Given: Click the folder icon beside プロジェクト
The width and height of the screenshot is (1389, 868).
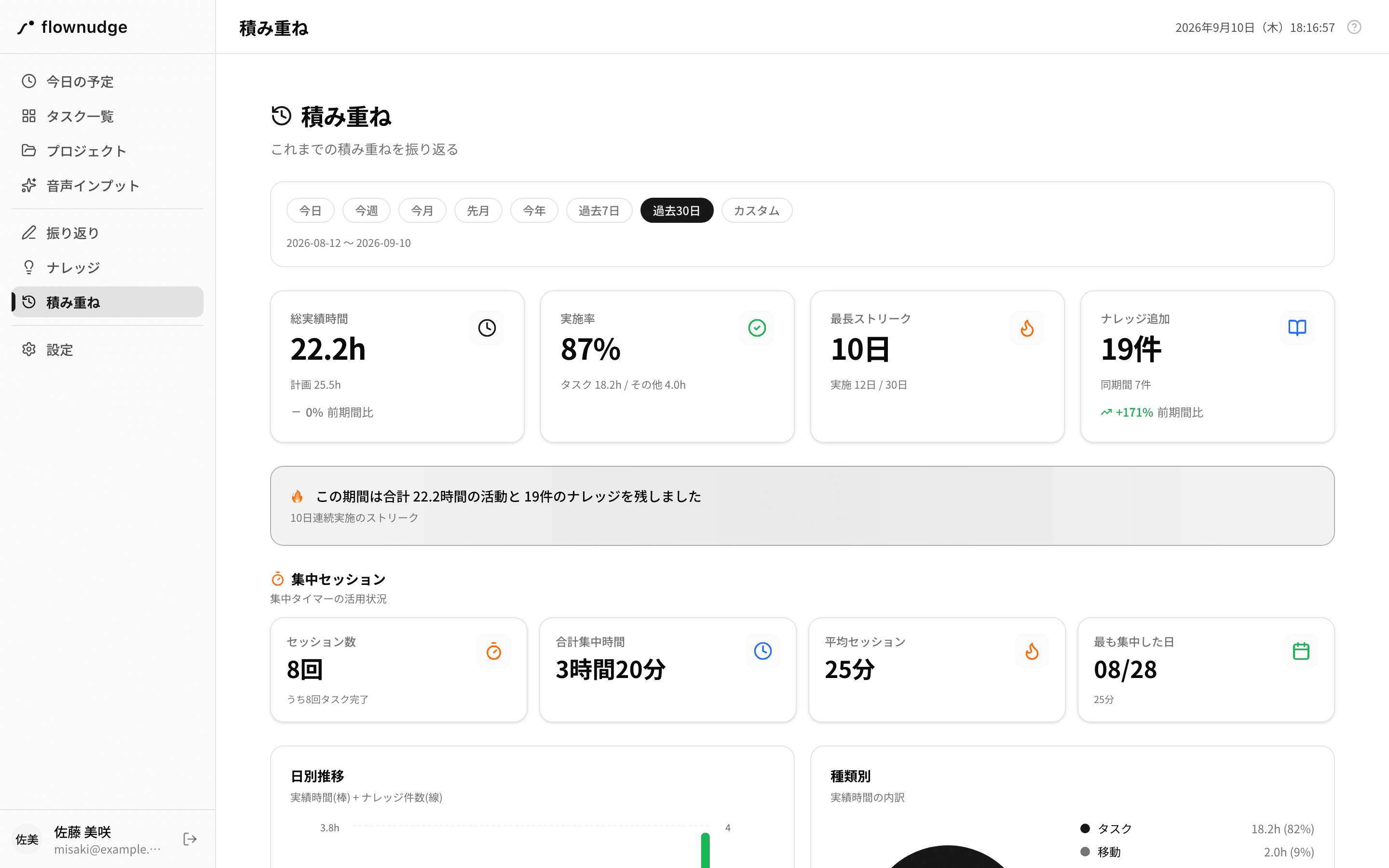Looking at the screenshot, I should tap(29, 150).
